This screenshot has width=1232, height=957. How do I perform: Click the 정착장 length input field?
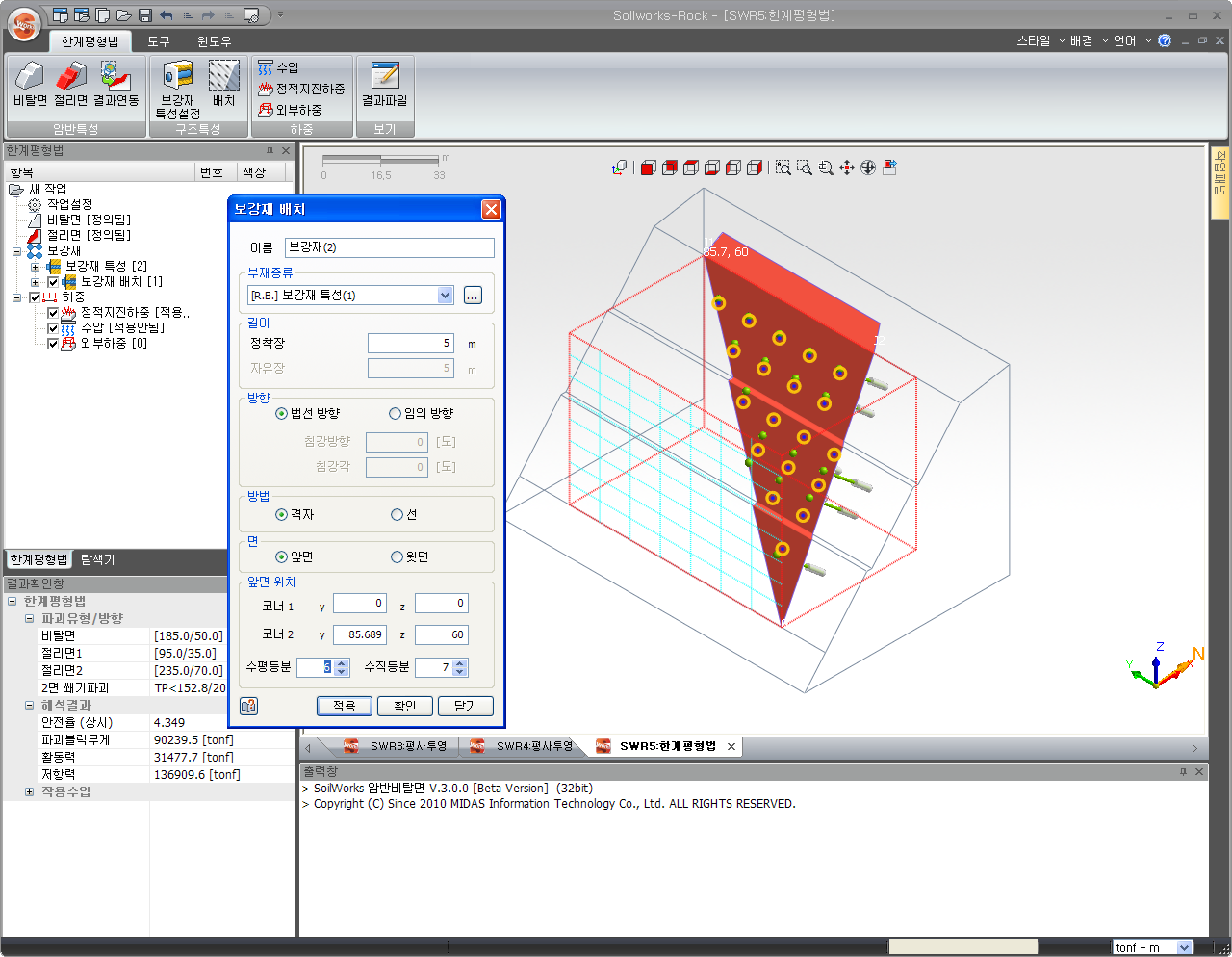[410, 344]
